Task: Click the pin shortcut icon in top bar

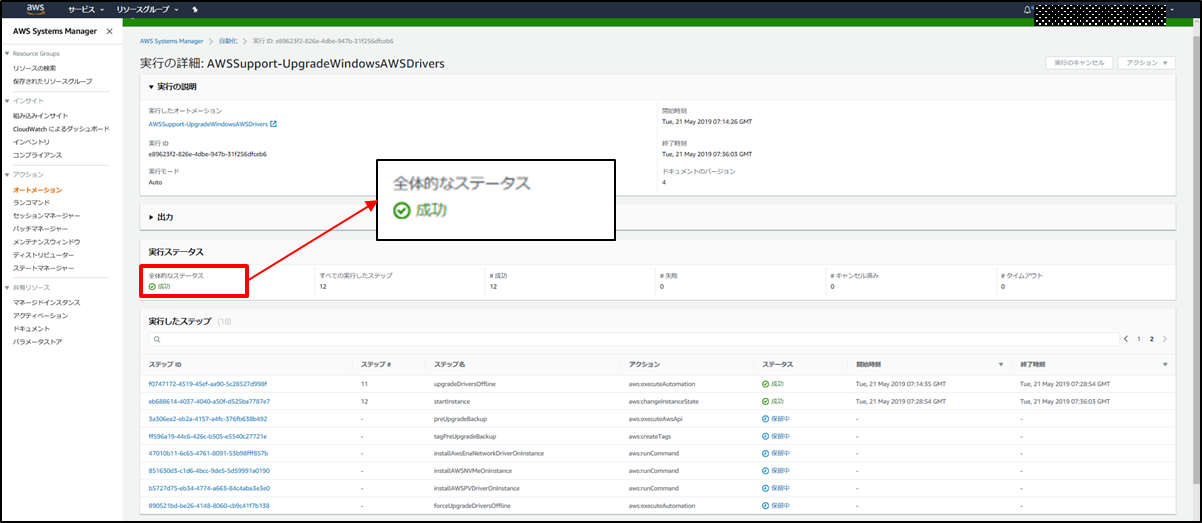Action: 195,9
